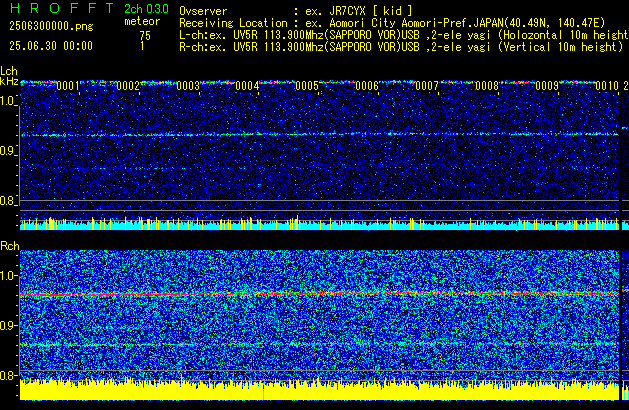Click the L-ch UV5R Holozontal yagi description
629x410 pixels.
pos(404,35)
